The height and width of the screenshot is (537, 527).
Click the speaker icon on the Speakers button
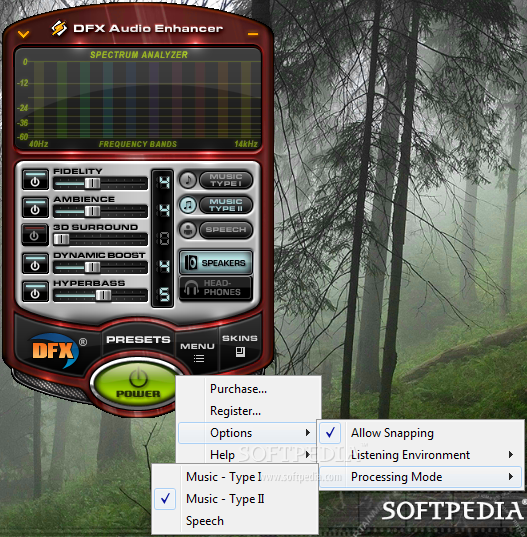click(x=191, y=263)
